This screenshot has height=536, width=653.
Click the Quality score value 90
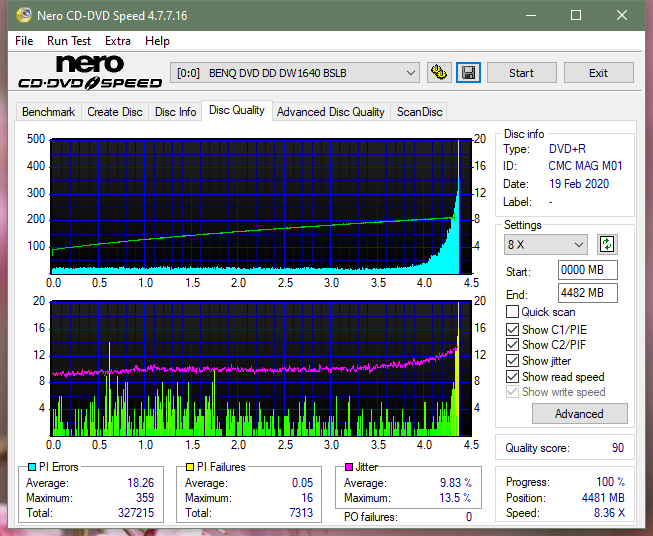pyautogui.click(x=618, y=448)
